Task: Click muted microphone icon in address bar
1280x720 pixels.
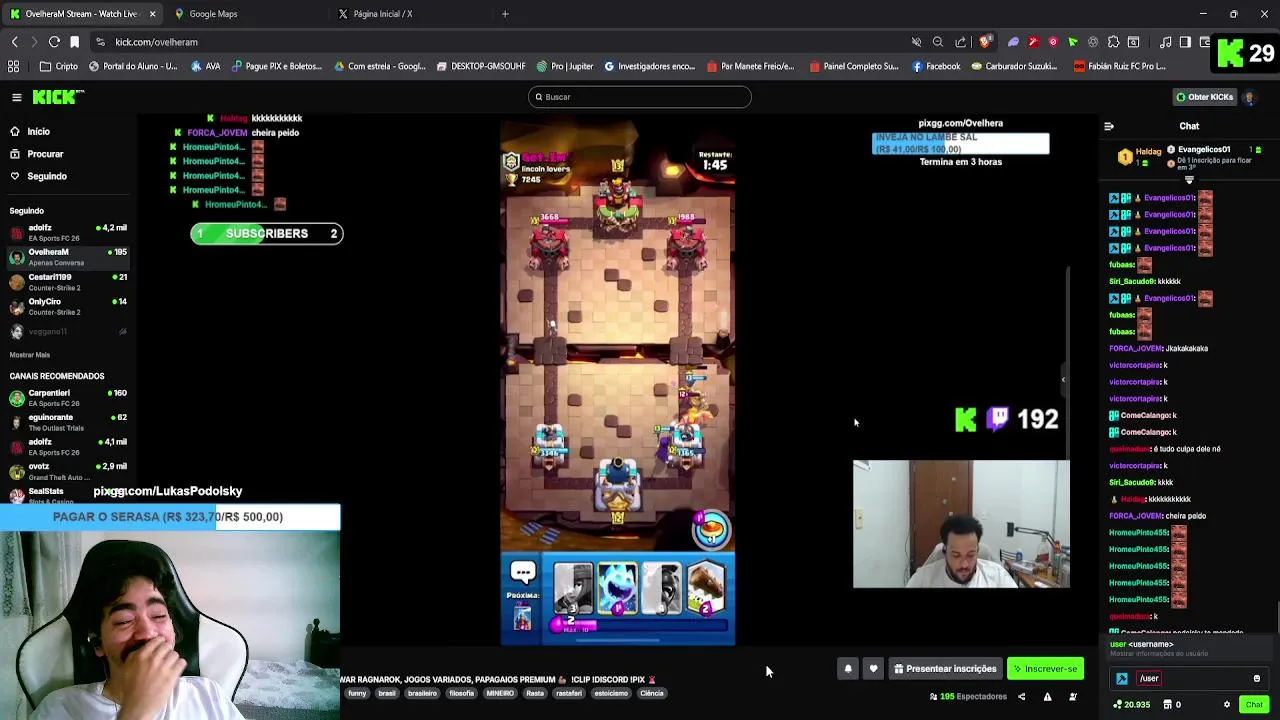Action: click(916, 42)
